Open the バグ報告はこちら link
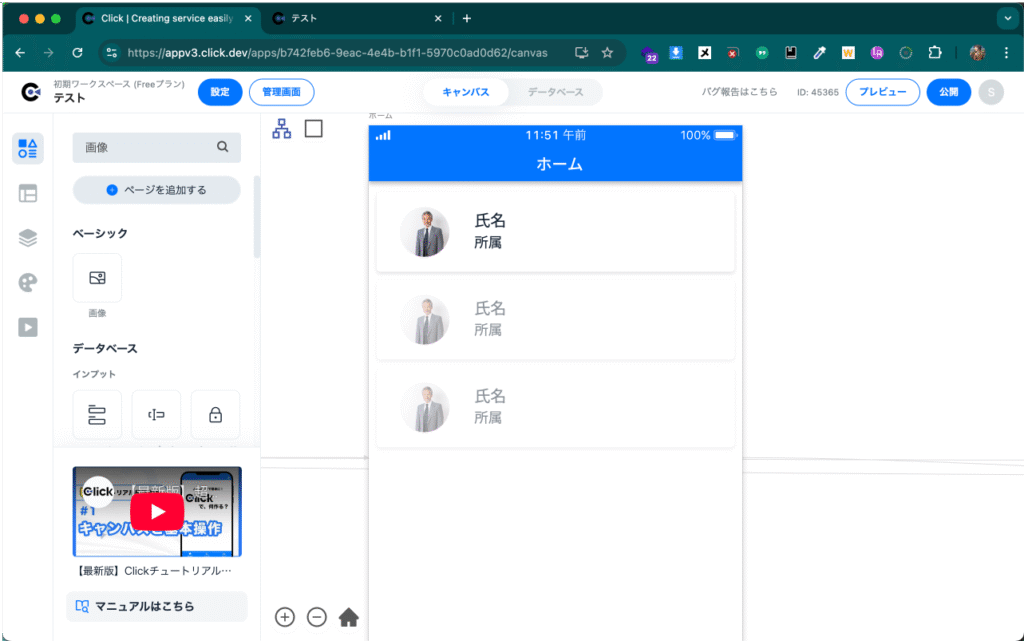The height and width of the screenshot is (641, 1024). pyautogui.click(x=739, y=92)
